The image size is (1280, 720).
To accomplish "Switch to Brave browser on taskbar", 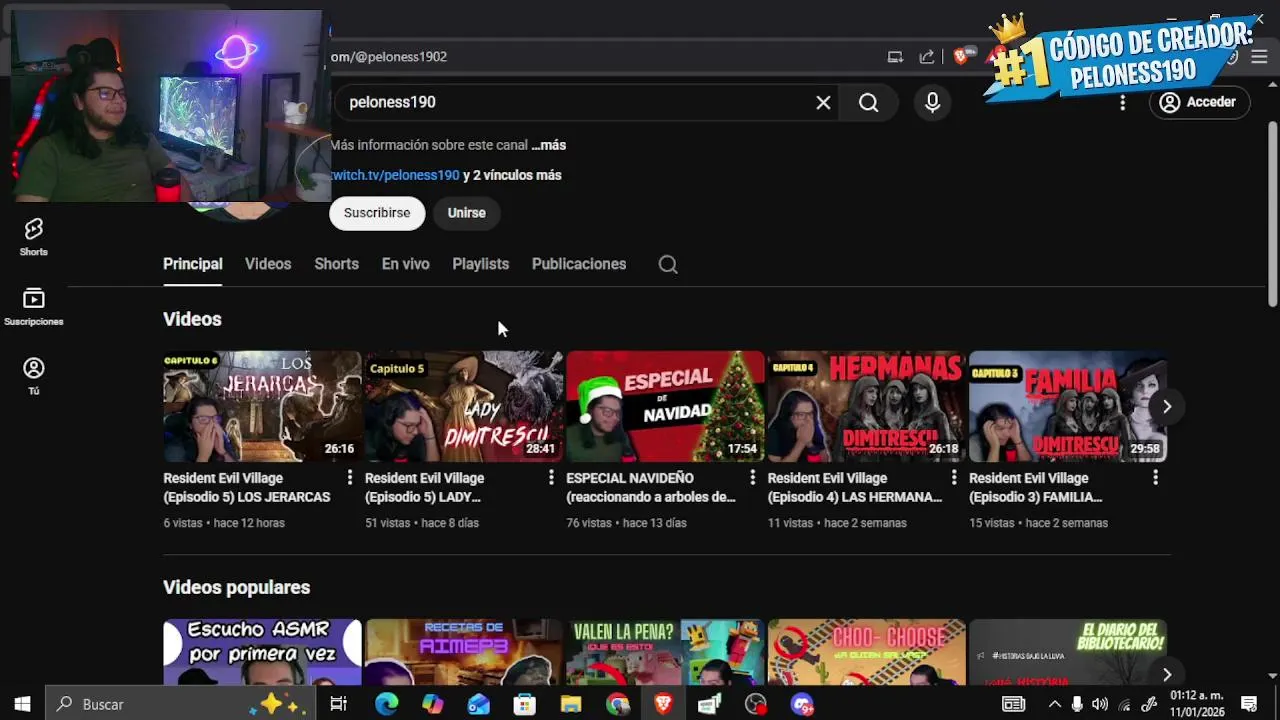I will pos(663,704).
